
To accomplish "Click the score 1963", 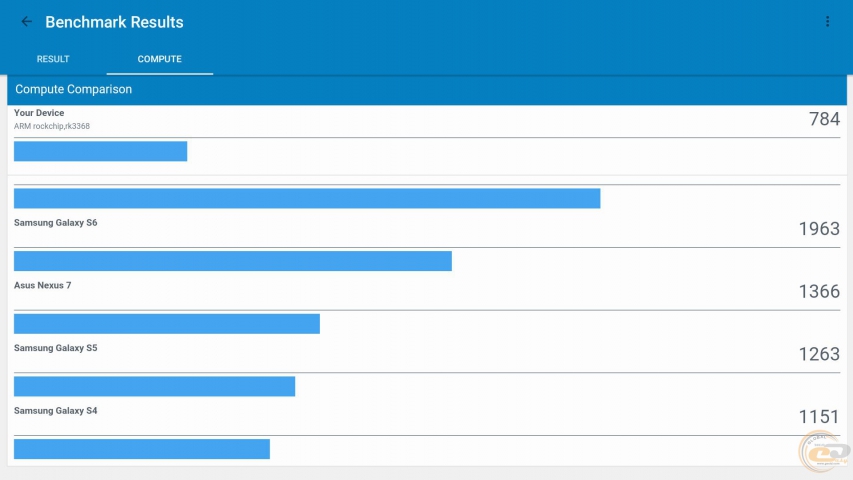I will [x=819, y=229].
